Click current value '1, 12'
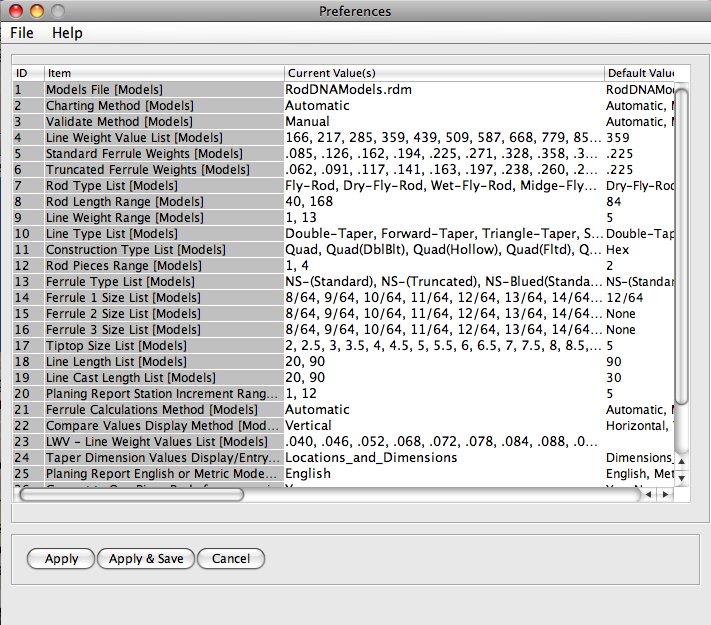Viewport: 711px width, 625px height. (444, 394)
